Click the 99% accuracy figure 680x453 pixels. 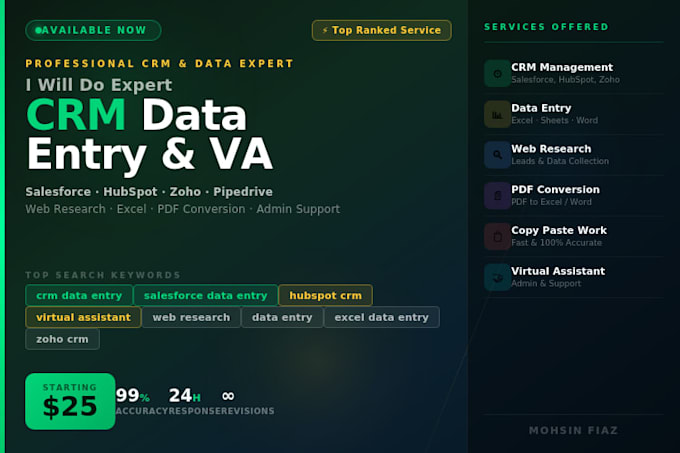point(133,395)
